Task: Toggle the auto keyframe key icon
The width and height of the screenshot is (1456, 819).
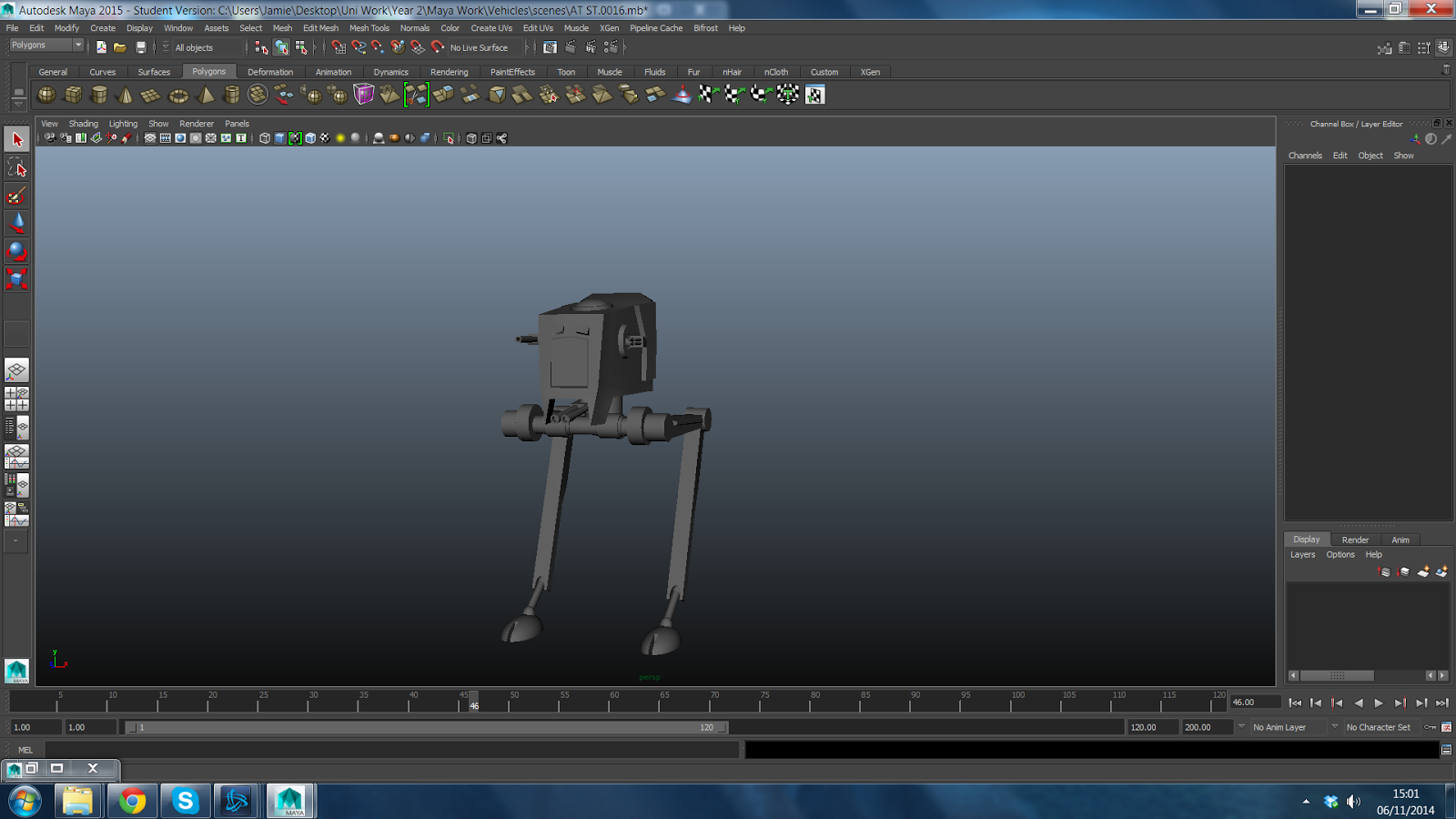Action: click(1431, 727)
